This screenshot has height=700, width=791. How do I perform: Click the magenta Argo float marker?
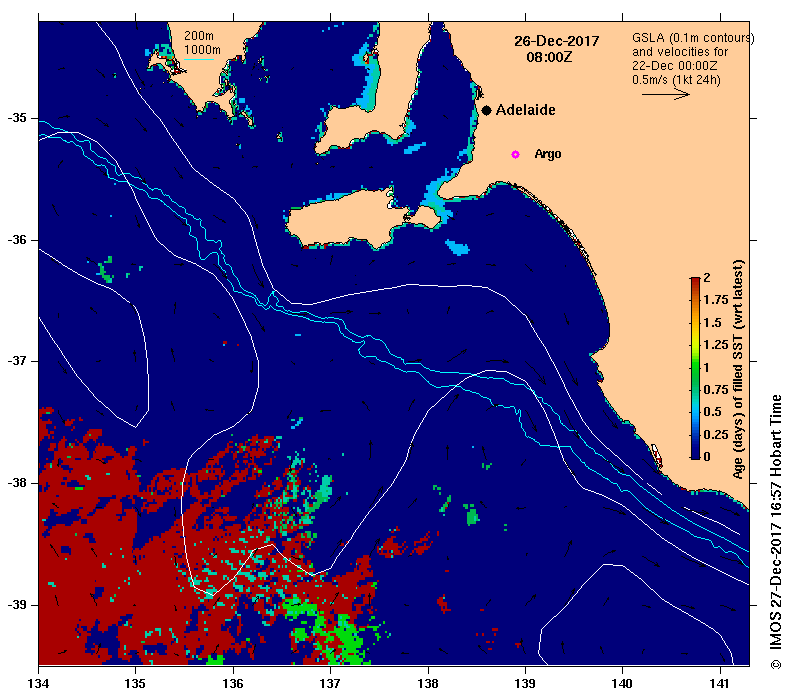click(515, 154)
